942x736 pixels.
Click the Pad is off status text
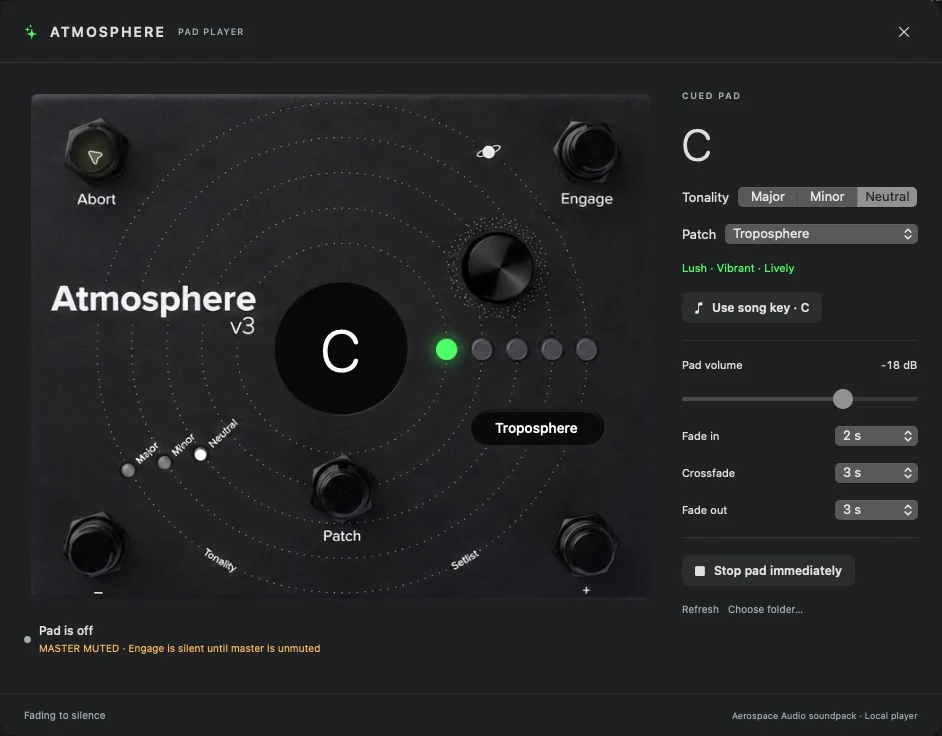click(66, 631)
